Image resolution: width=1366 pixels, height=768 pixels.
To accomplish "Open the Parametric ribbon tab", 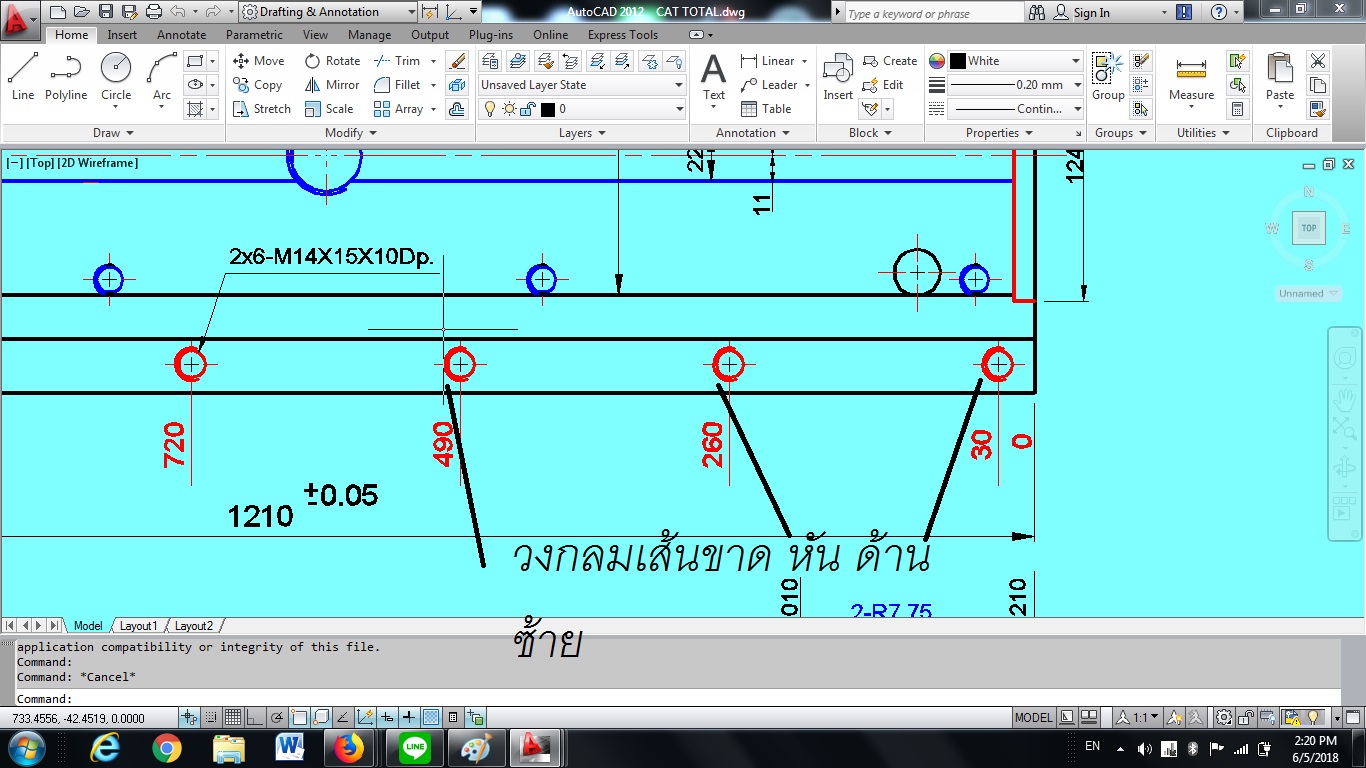I will click(x=254, y=35).
